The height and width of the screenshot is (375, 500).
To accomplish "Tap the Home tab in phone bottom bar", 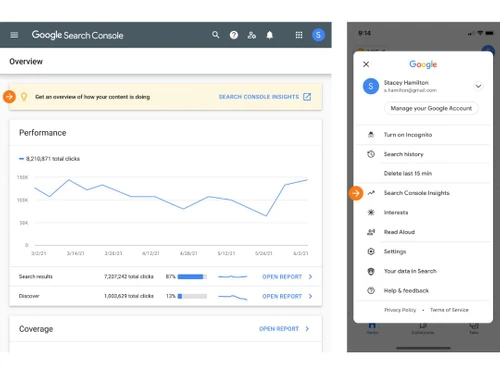I will (x=372, y=328).
